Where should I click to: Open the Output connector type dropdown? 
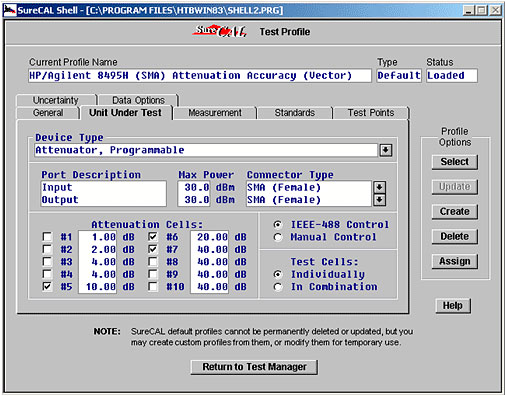click(x=379, y=200)
